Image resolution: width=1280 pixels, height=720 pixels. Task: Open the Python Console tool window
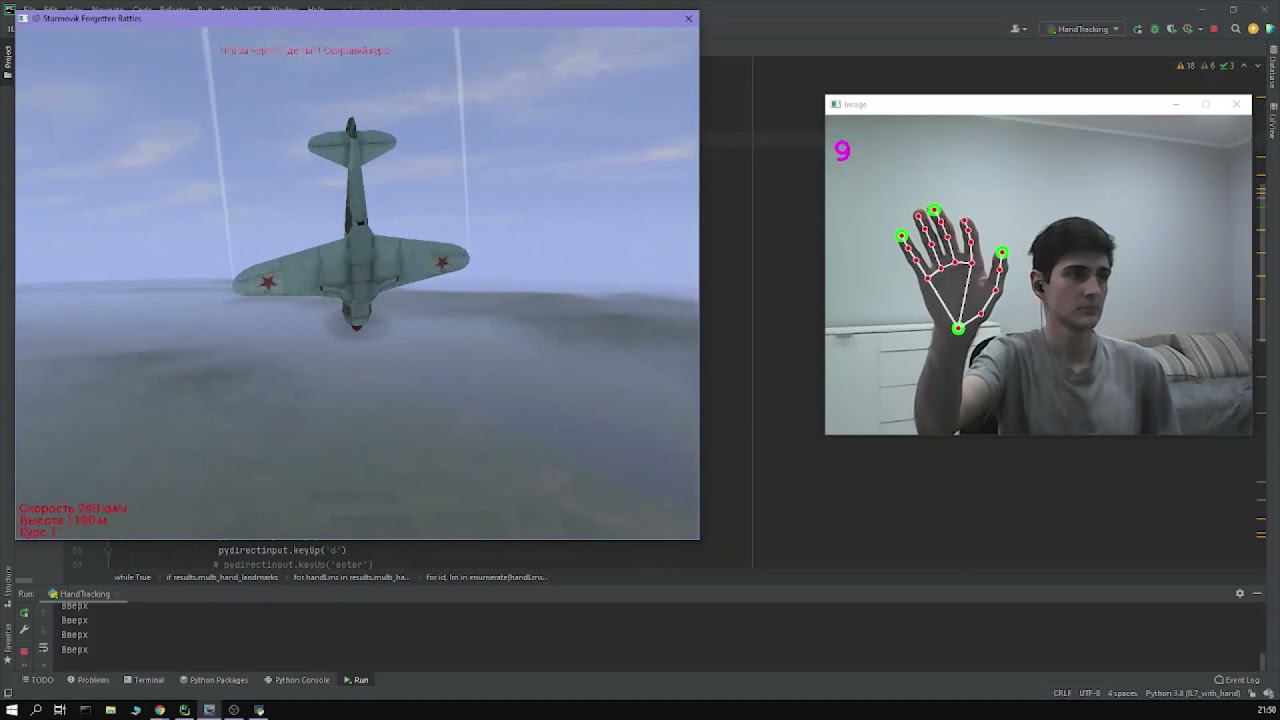coord(296,680)
